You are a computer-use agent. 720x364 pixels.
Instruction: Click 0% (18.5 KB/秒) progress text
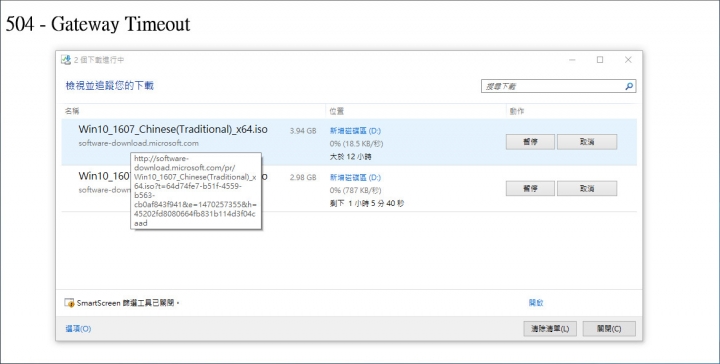point(356,144)
